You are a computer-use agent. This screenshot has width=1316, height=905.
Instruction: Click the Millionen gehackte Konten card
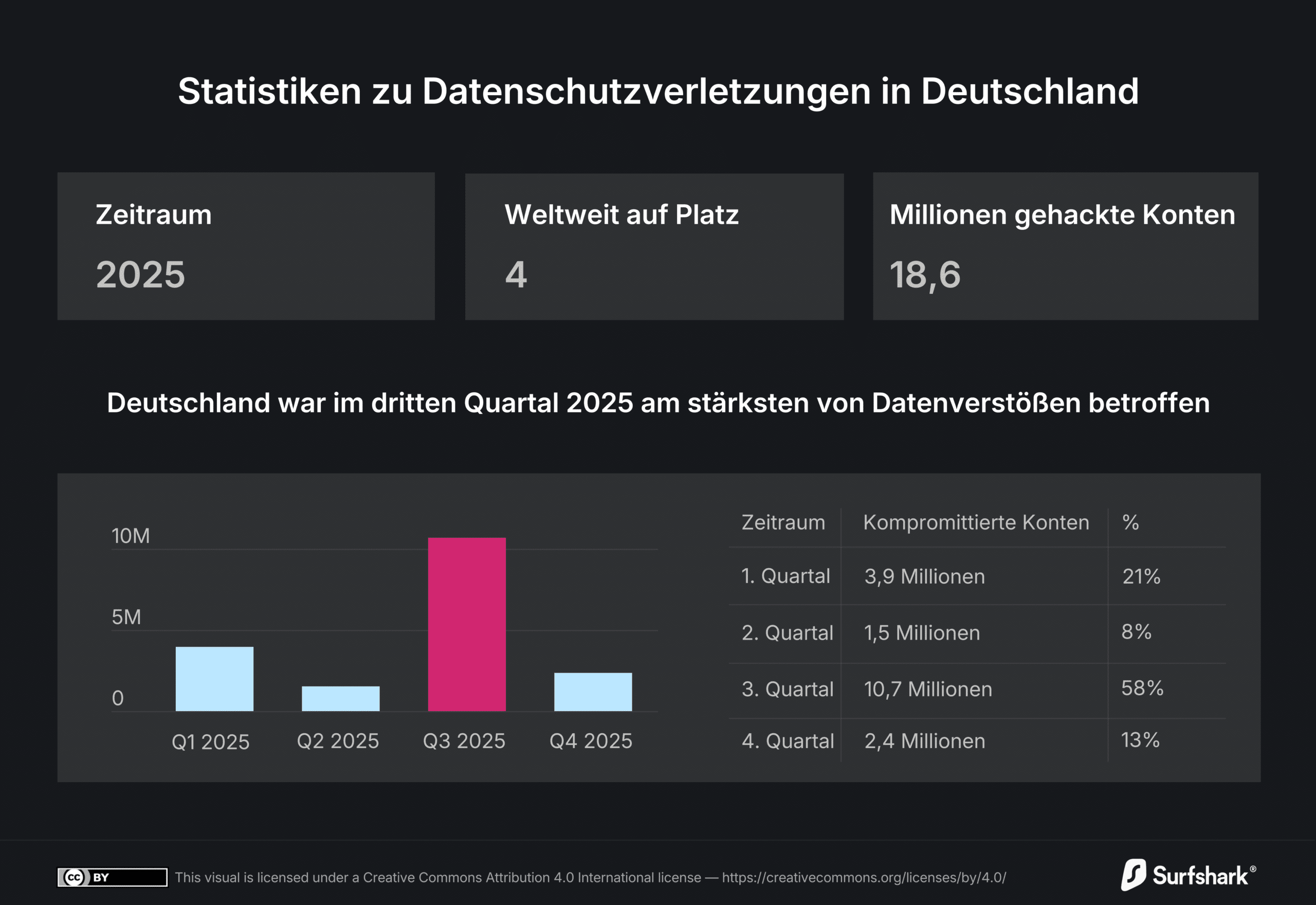pos(1066,246)
